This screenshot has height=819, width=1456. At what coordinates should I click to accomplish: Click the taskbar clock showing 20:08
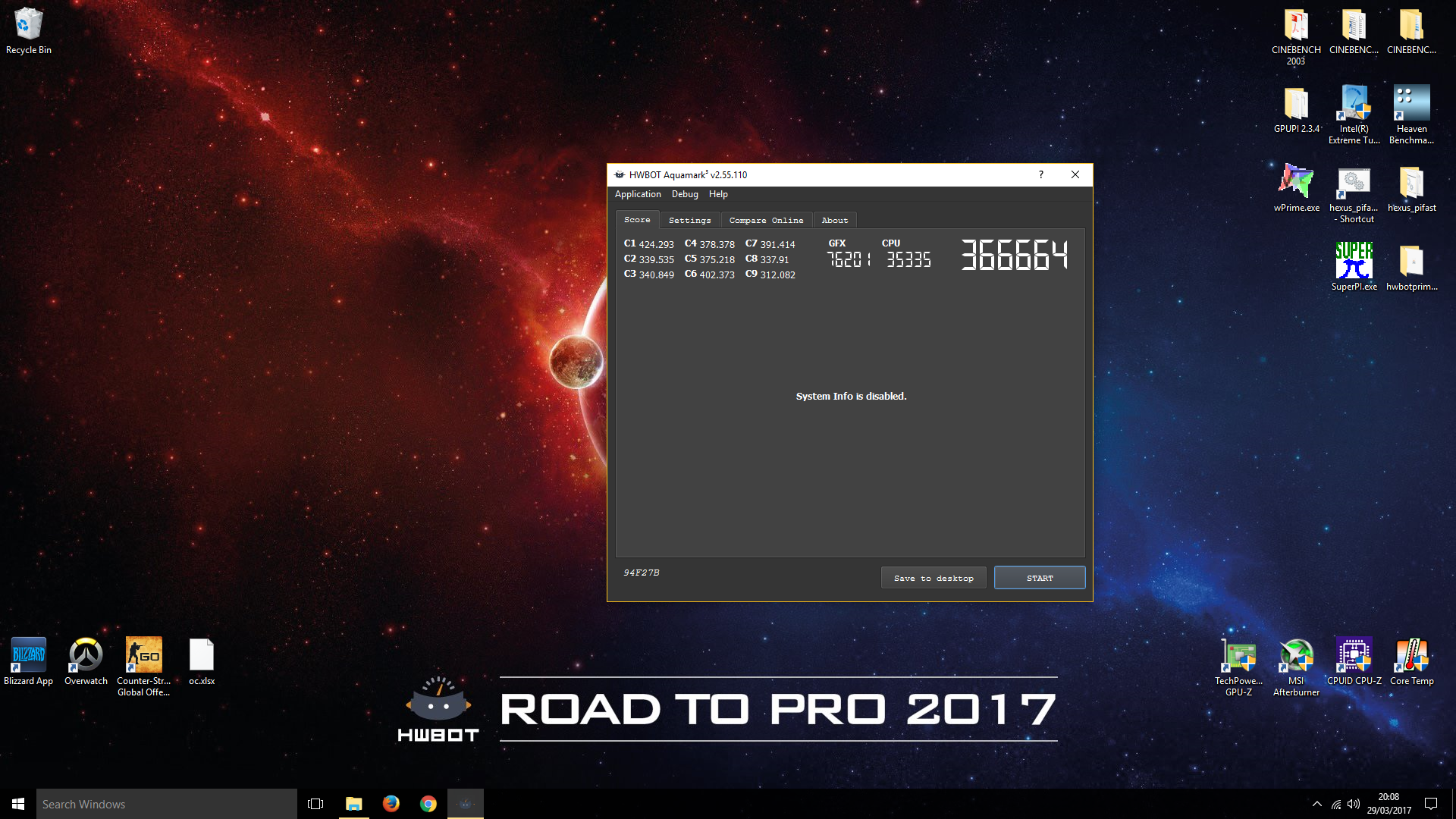click(x=1389, y=804)
